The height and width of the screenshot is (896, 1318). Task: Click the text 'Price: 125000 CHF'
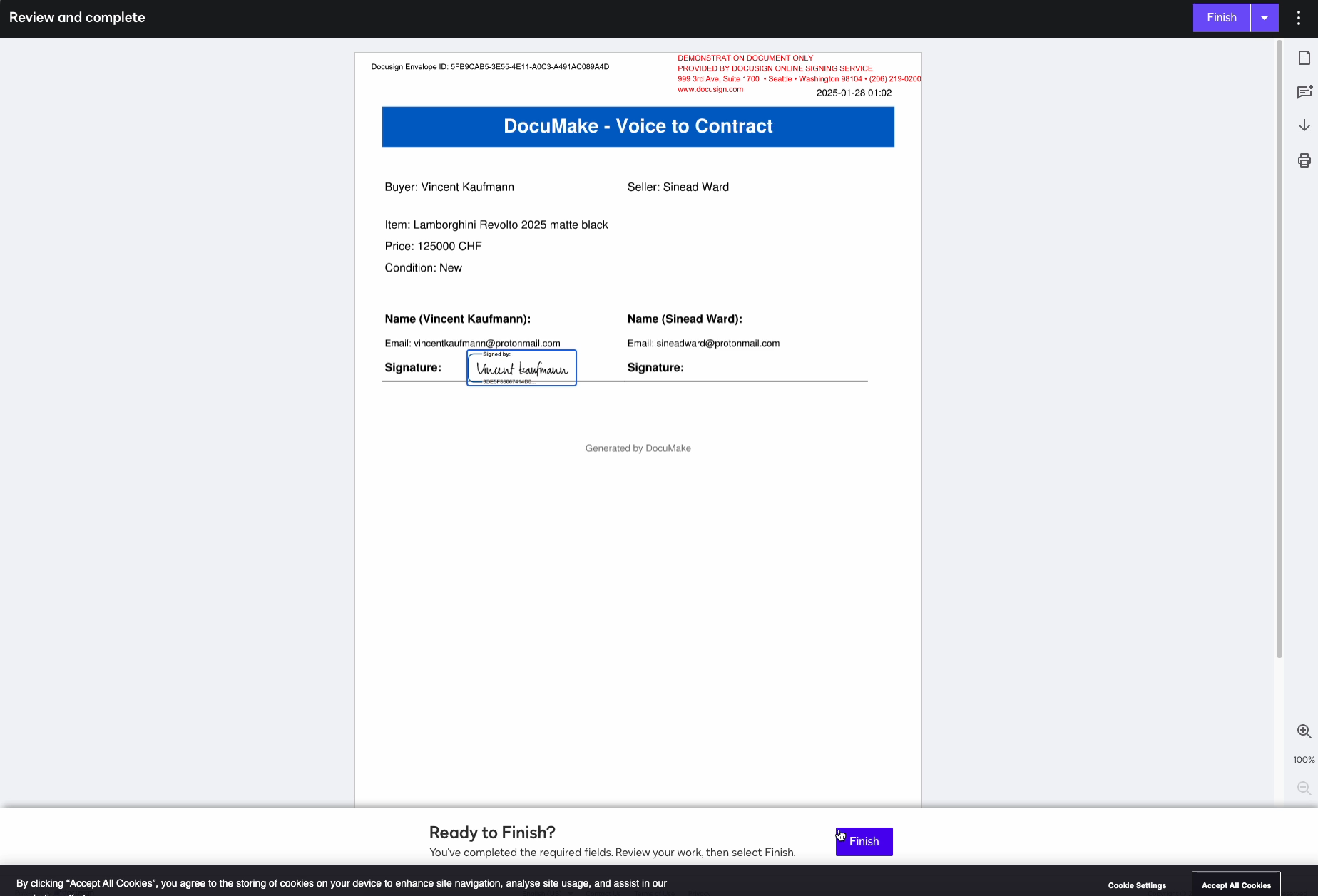click(433, 246)
